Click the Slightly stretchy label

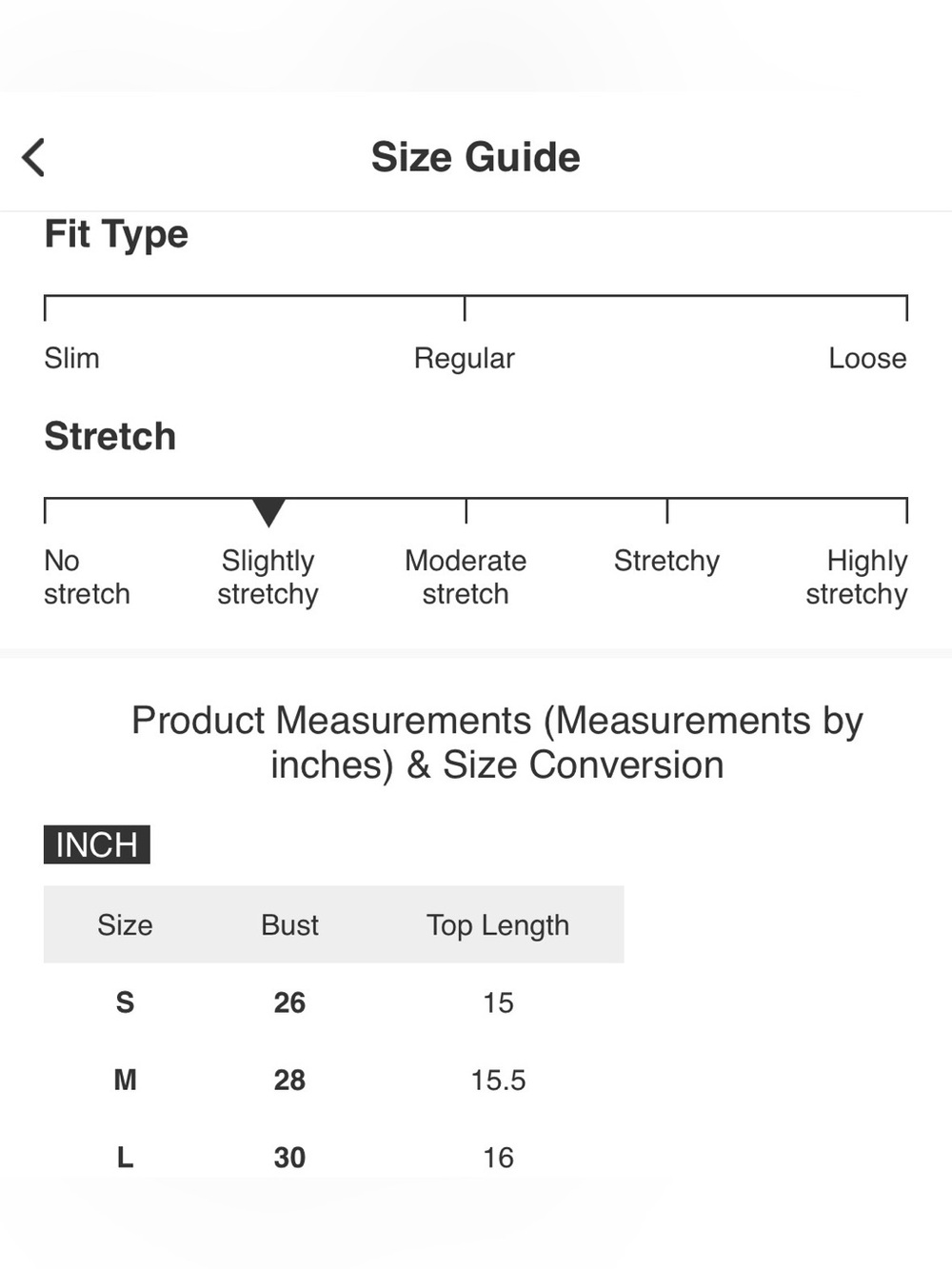tap(268, 577)
